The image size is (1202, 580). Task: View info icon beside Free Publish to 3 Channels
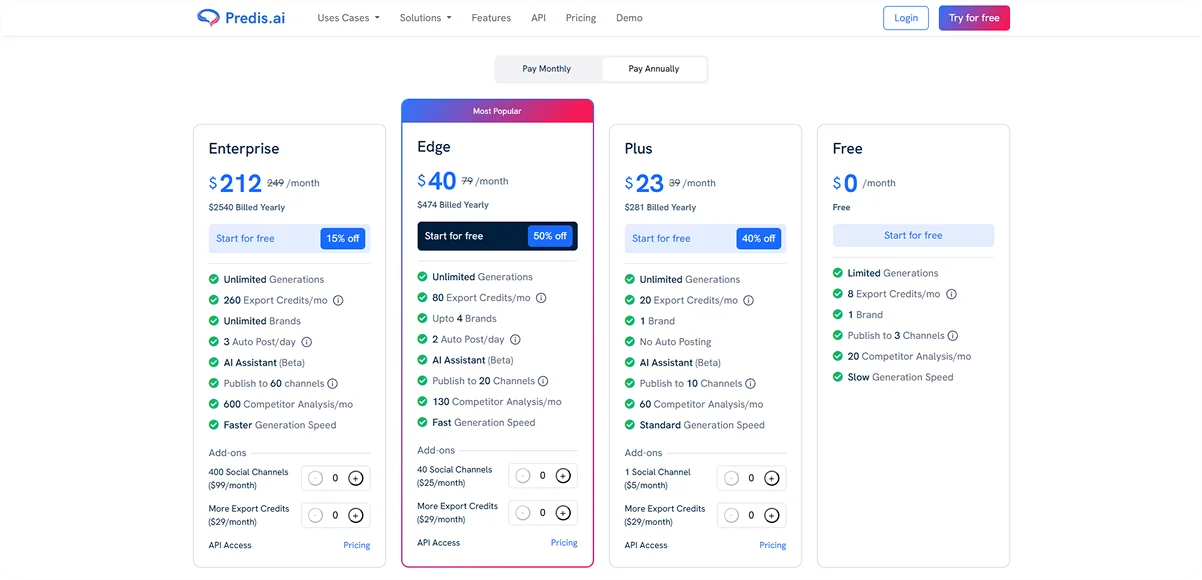(x=952, y=335)
